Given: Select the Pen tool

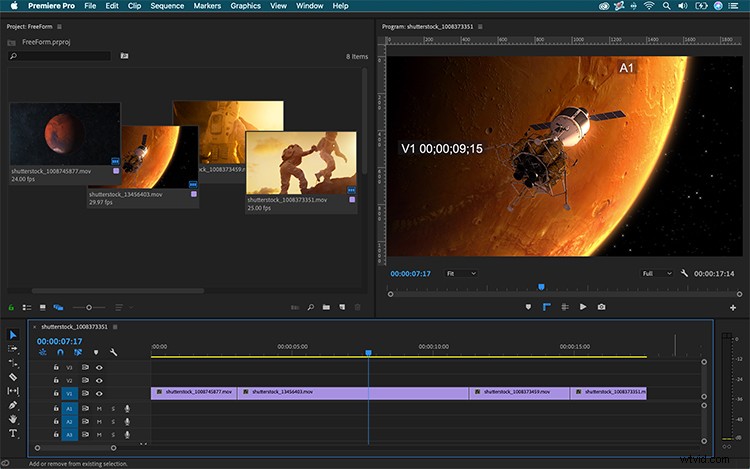Looking at the screenshot, I should 13,405.
